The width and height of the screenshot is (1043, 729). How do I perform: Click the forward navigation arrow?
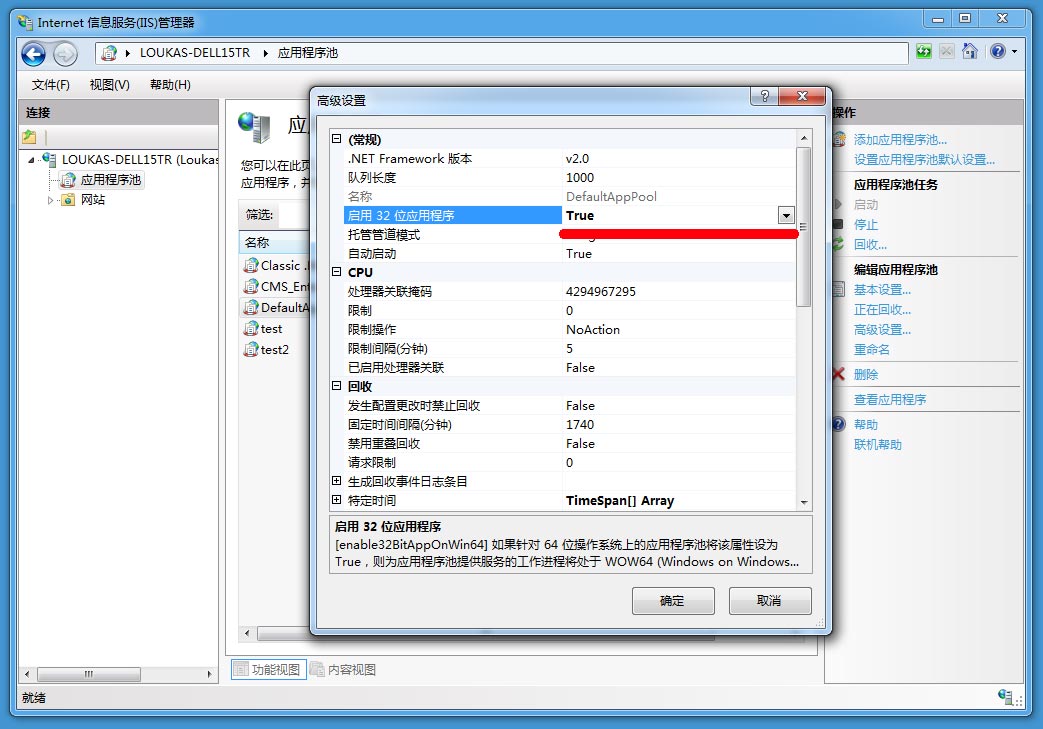click(65, 54)
